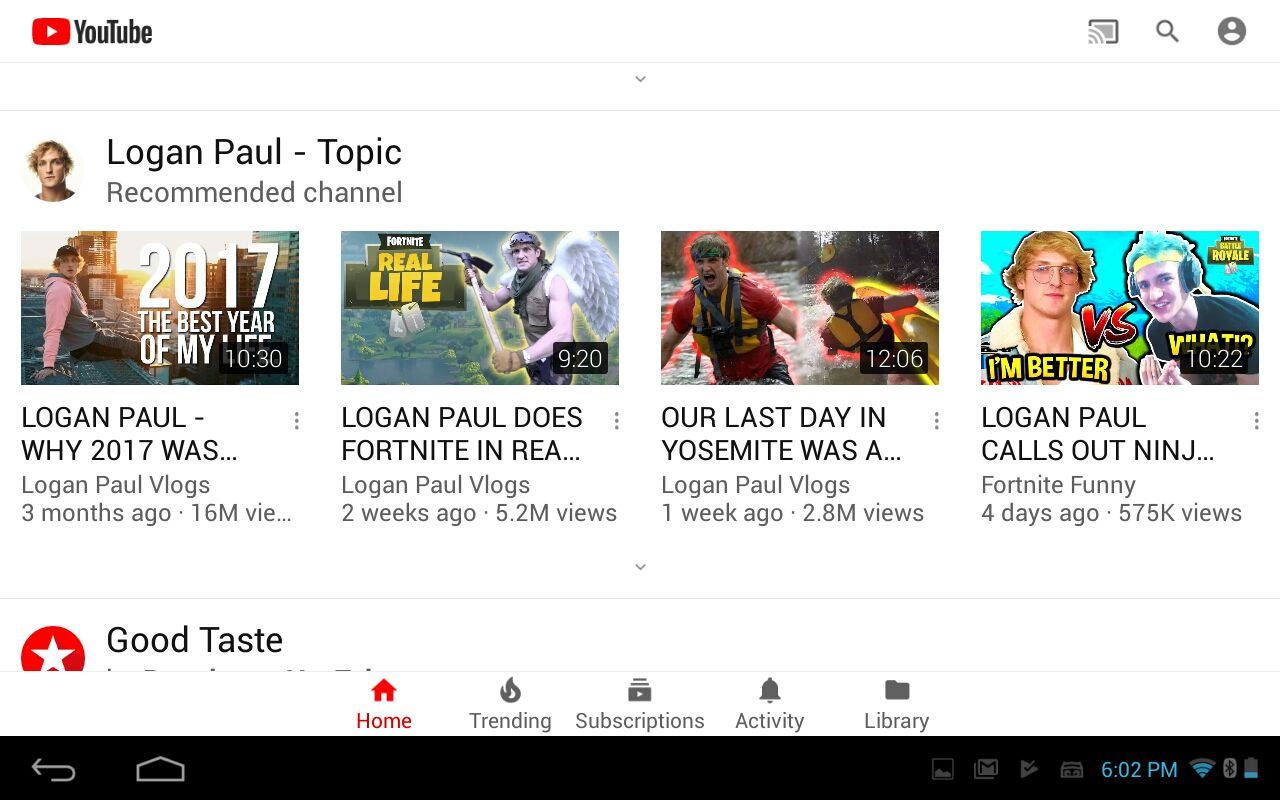Tap the Play Store notification icon
This screenshot has width=1280, height=800.
(x=1029, y=769)
